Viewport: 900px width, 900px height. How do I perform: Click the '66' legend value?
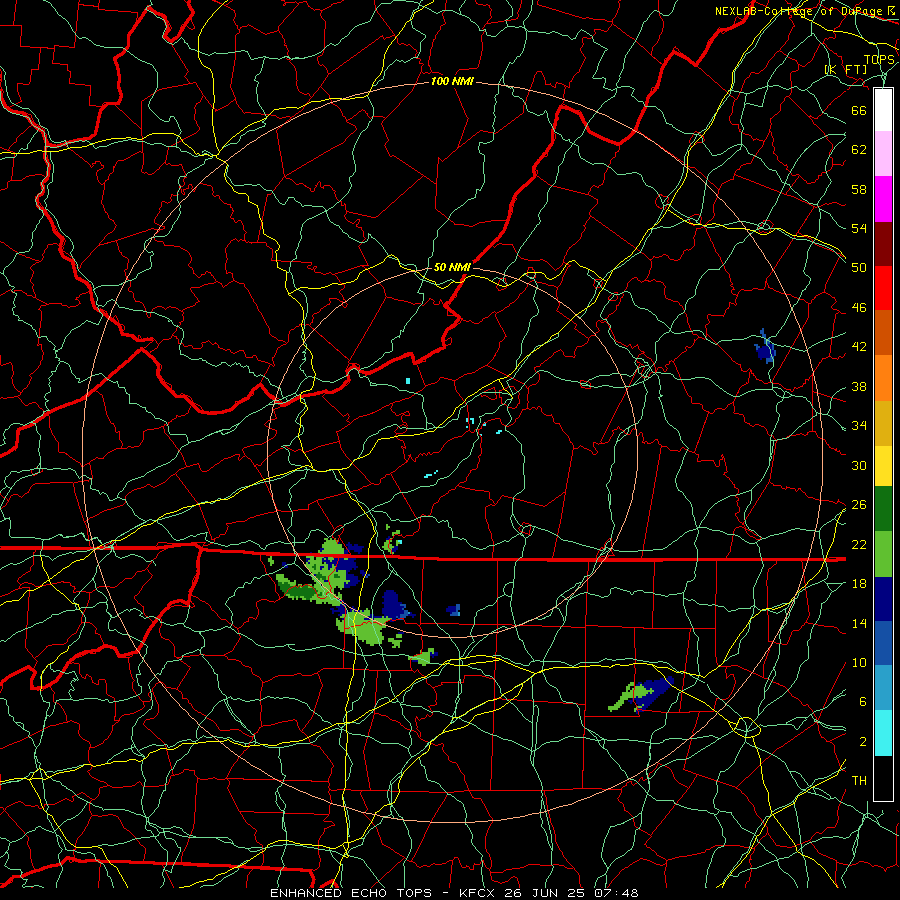[859, 110]
